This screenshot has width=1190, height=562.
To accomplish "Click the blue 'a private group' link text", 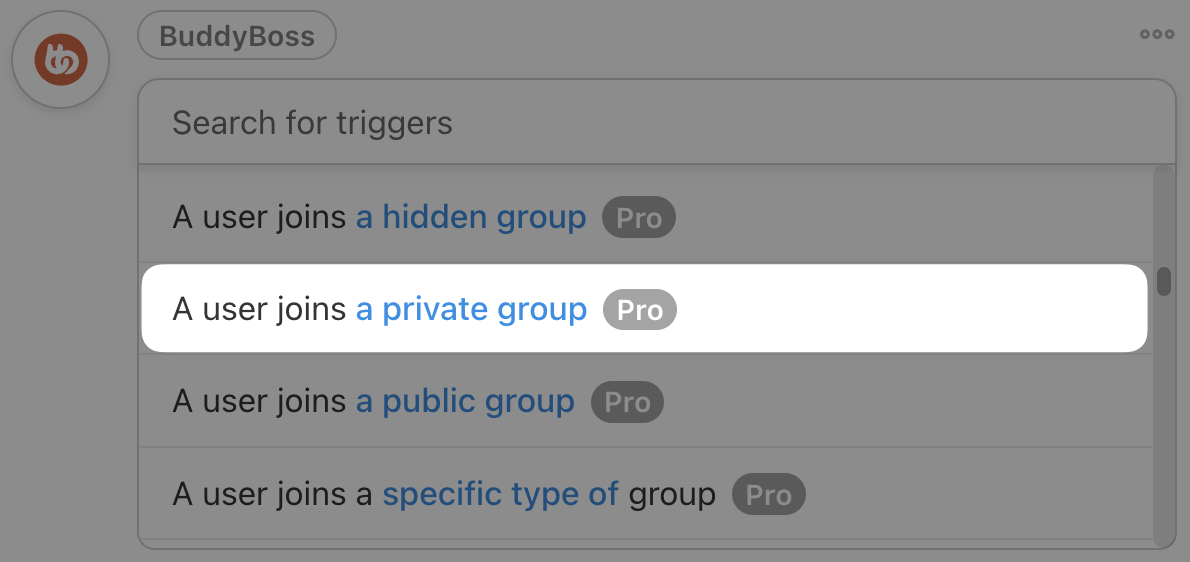I will coord(471,310).
